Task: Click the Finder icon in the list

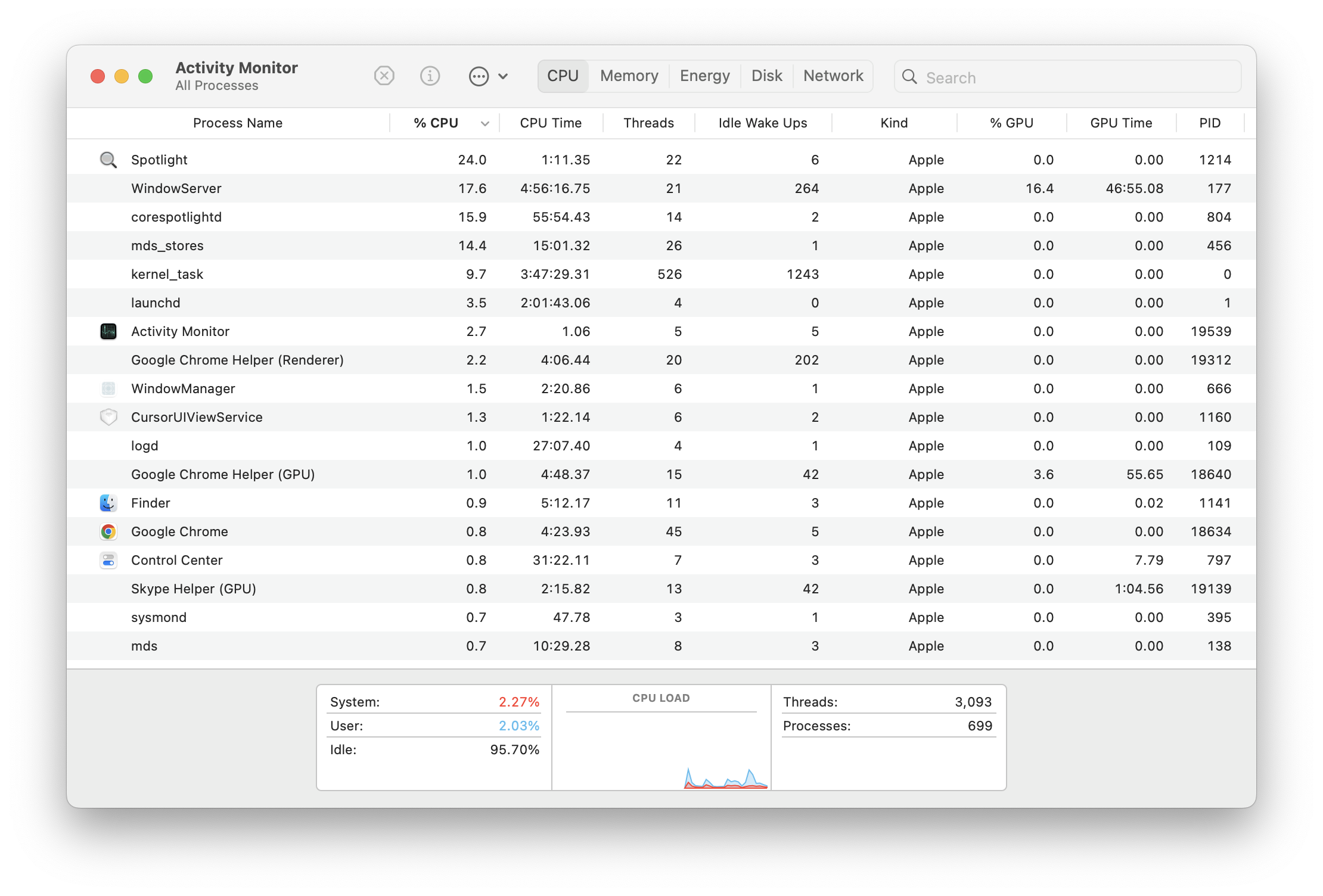Action: [108, 503]
